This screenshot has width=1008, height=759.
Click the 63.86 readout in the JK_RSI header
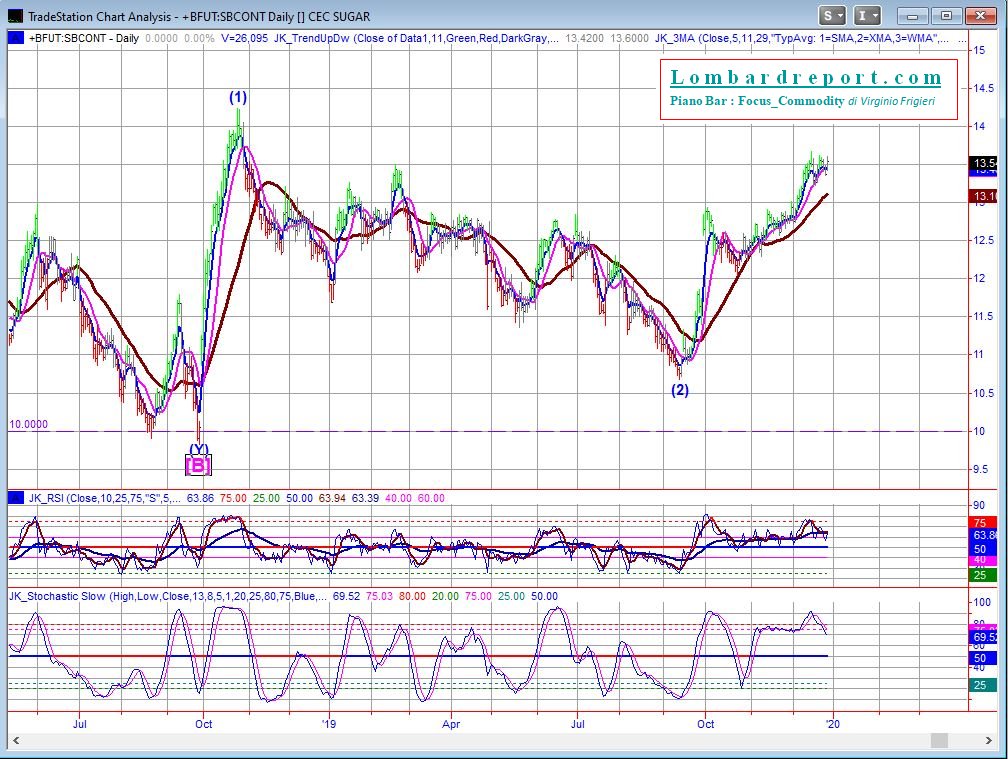tap(200, 498)
